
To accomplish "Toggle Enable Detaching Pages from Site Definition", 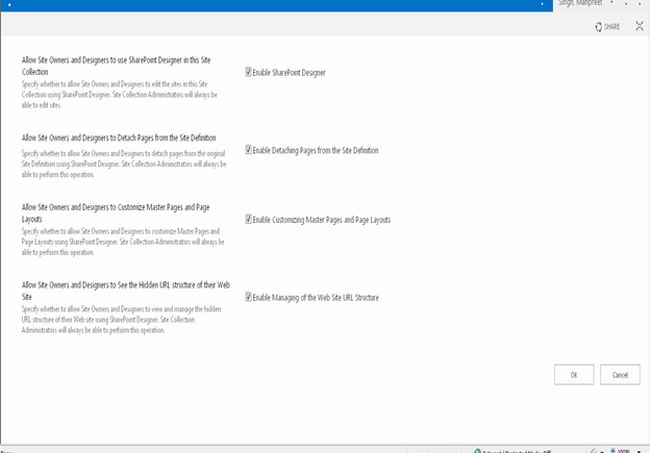I will point(248,150).
